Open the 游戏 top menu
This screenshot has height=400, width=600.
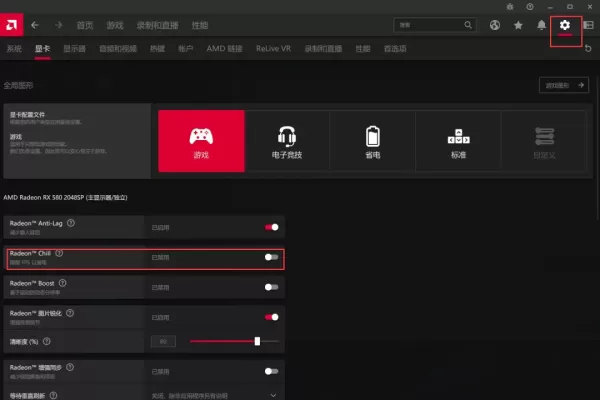pyautogui.click(x=115, y=25)
